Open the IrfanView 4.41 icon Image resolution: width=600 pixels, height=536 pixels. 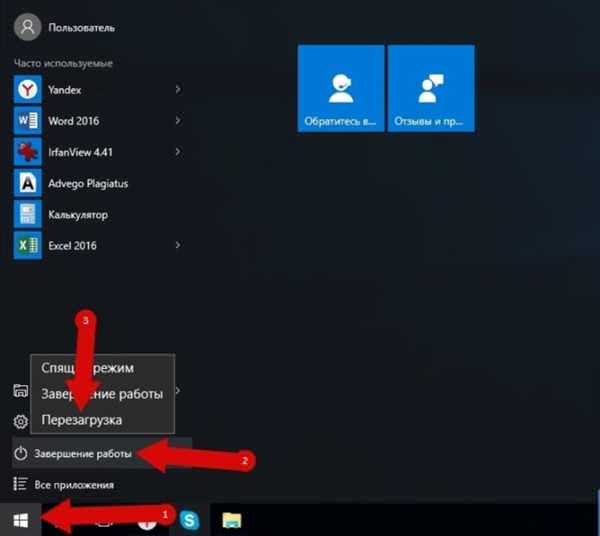coord(28,152)
